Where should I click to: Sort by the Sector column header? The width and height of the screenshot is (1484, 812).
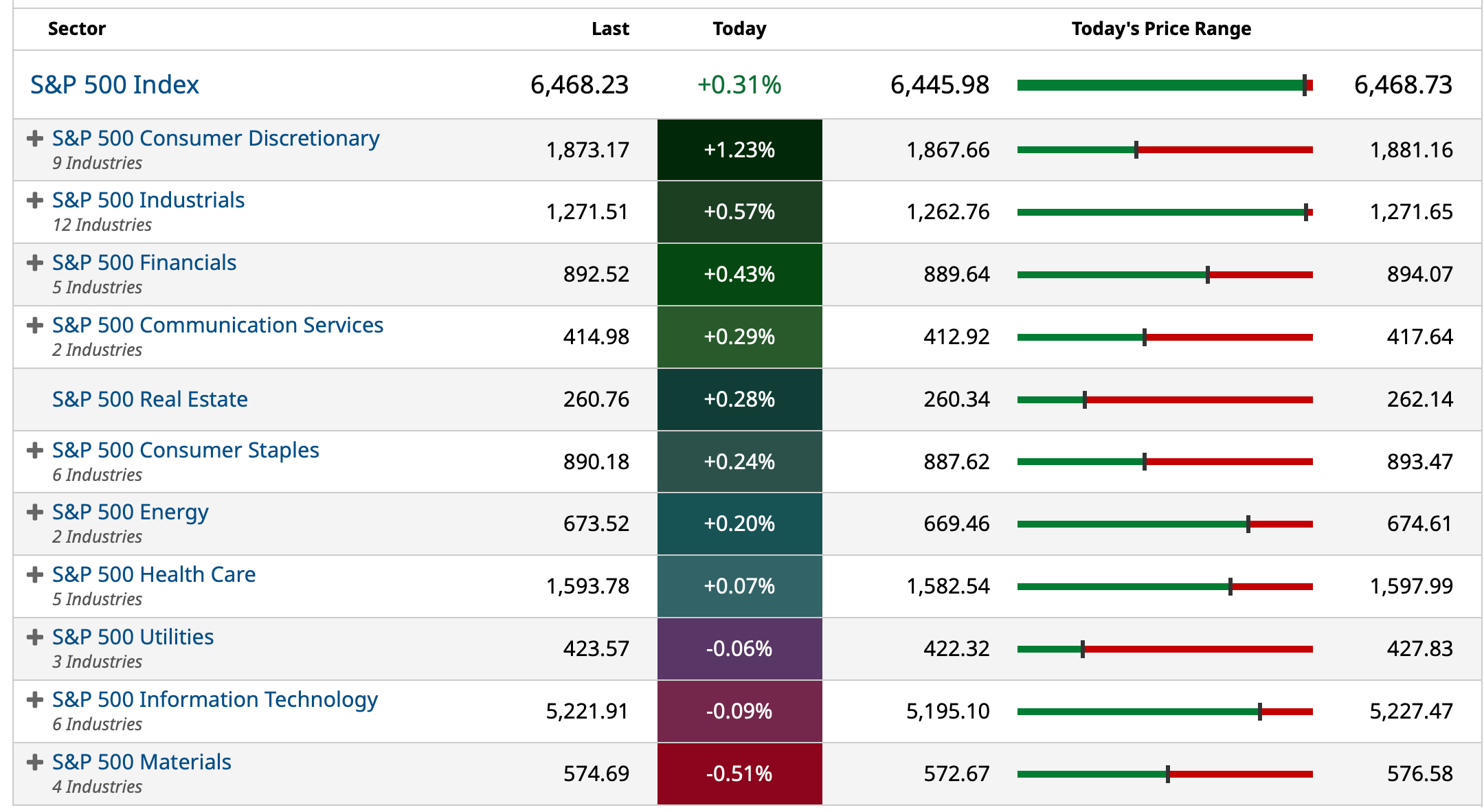pyautogui.click(x=77, y=29)
